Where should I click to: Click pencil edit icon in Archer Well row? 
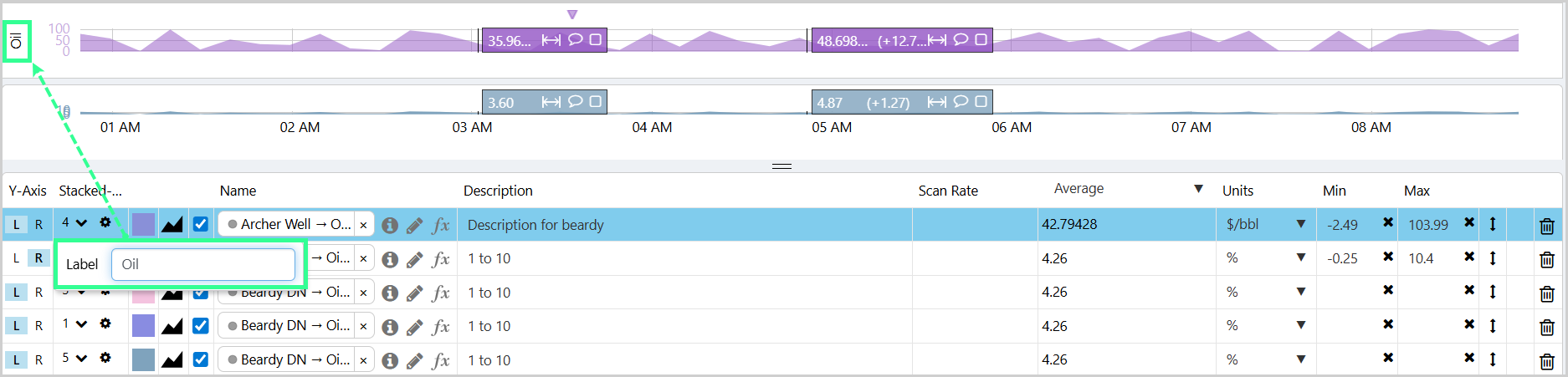coord(414,225)
